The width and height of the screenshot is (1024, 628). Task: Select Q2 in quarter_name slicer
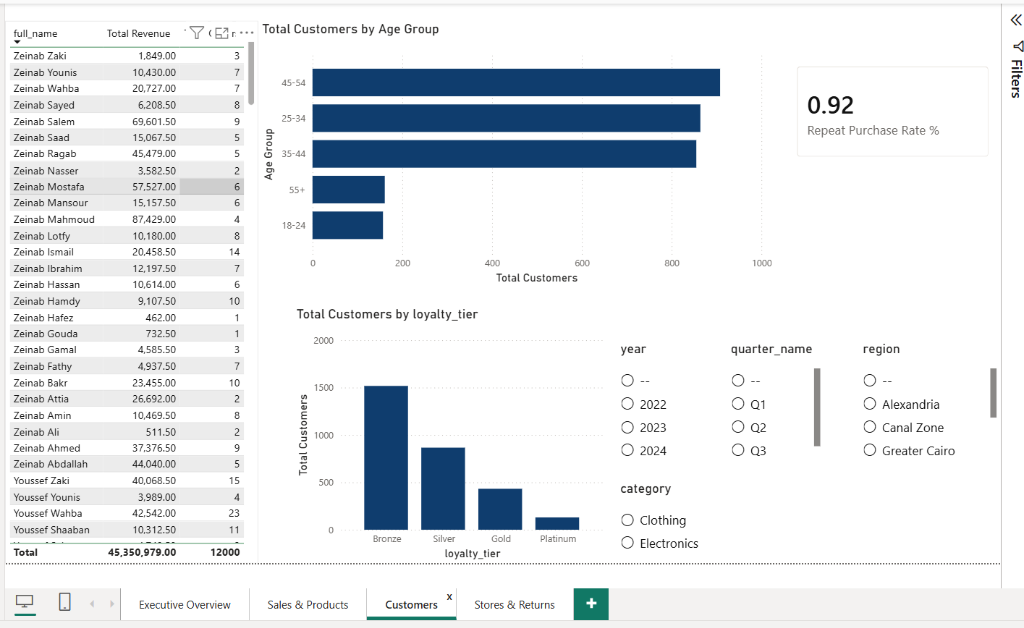pyautogui.click(x=738, y=427)
